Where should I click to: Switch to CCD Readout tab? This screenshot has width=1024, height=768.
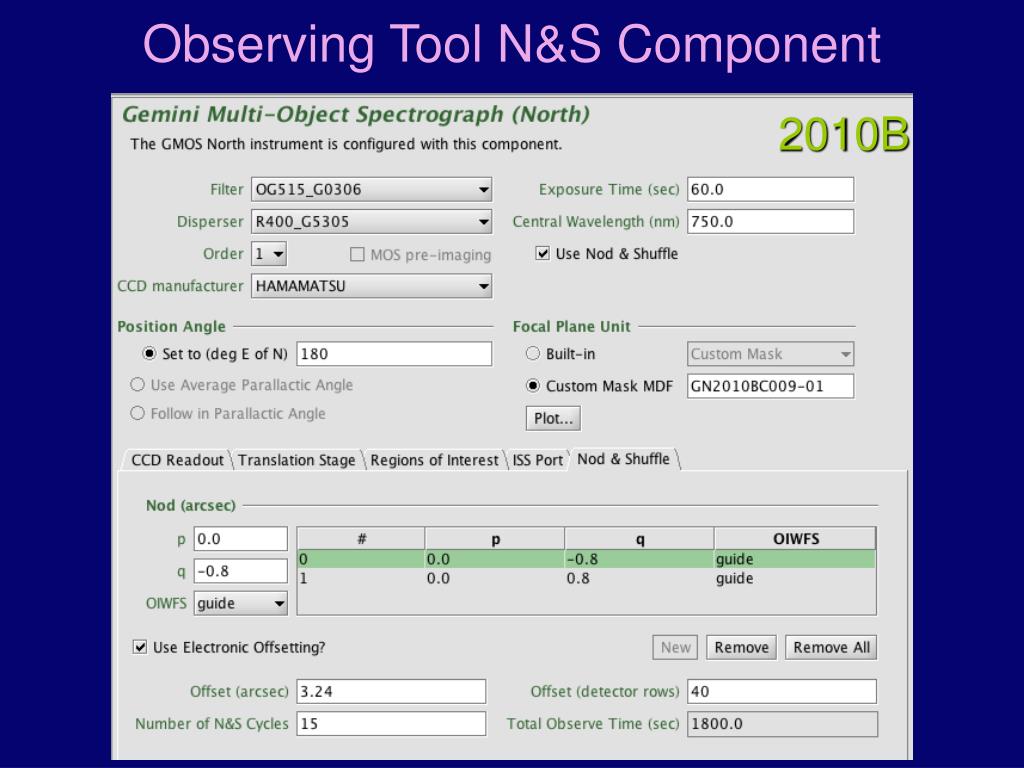(177, 460)
